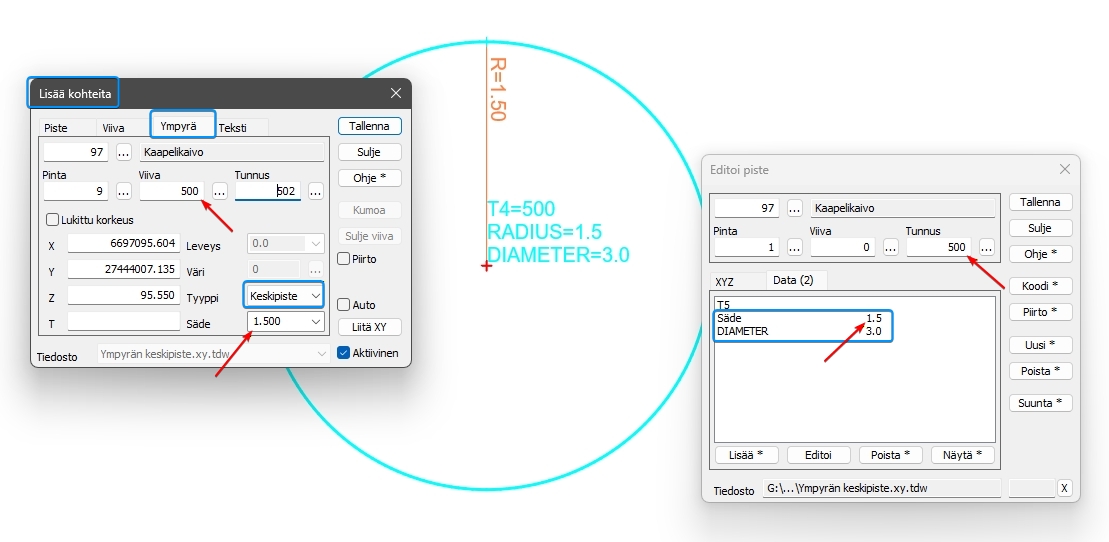The image size is (1109, 542).
Task: Open the XYZ tab in Editoi piste
Action: point(725,282)
